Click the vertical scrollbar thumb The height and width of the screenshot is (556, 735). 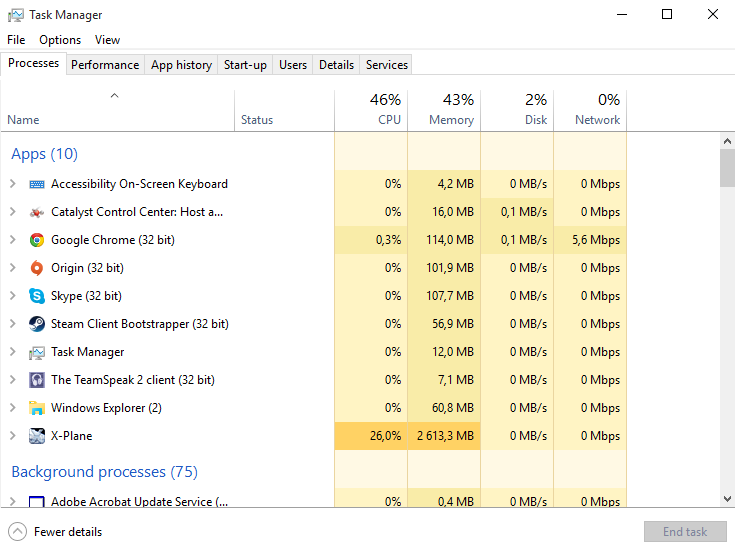(x=727, y=168)
